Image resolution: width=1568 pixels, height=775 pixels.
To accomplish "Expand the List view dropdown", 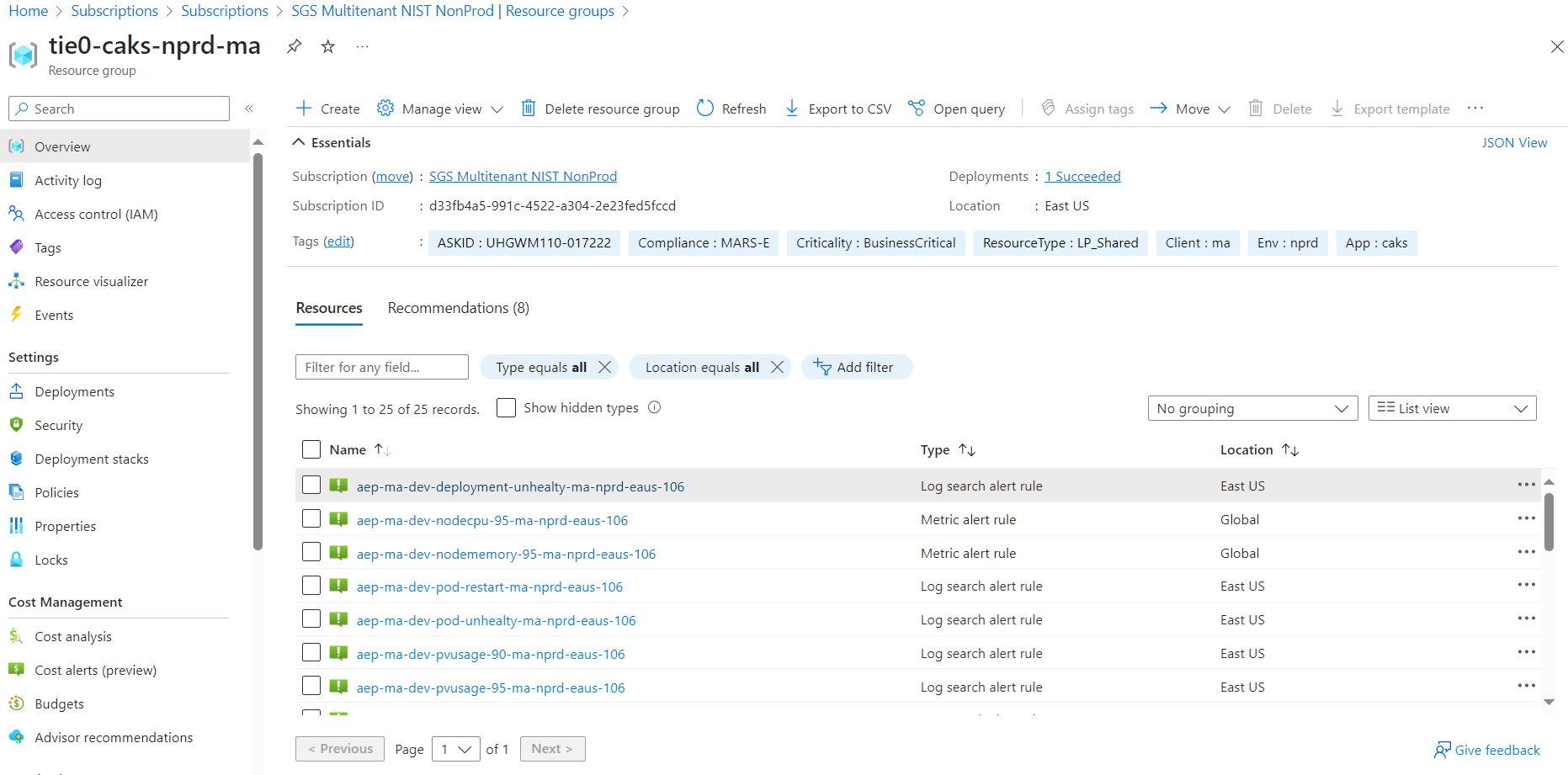I will (x=1452, y=408).
